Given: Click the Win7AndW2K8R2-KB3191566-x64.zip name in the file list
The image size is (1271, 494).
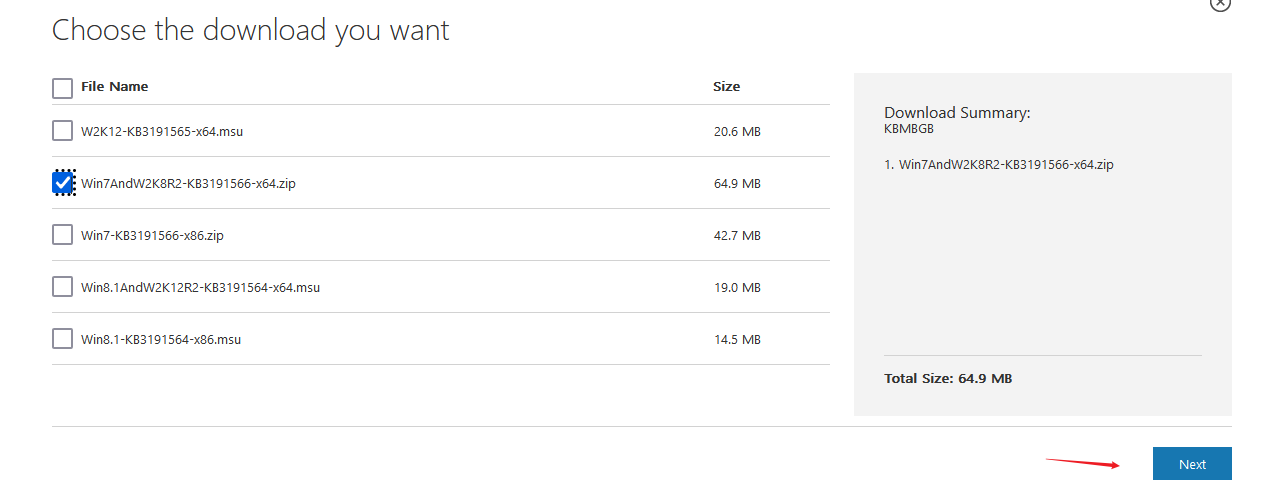Looking at the screenshot, I should [188, 183].
